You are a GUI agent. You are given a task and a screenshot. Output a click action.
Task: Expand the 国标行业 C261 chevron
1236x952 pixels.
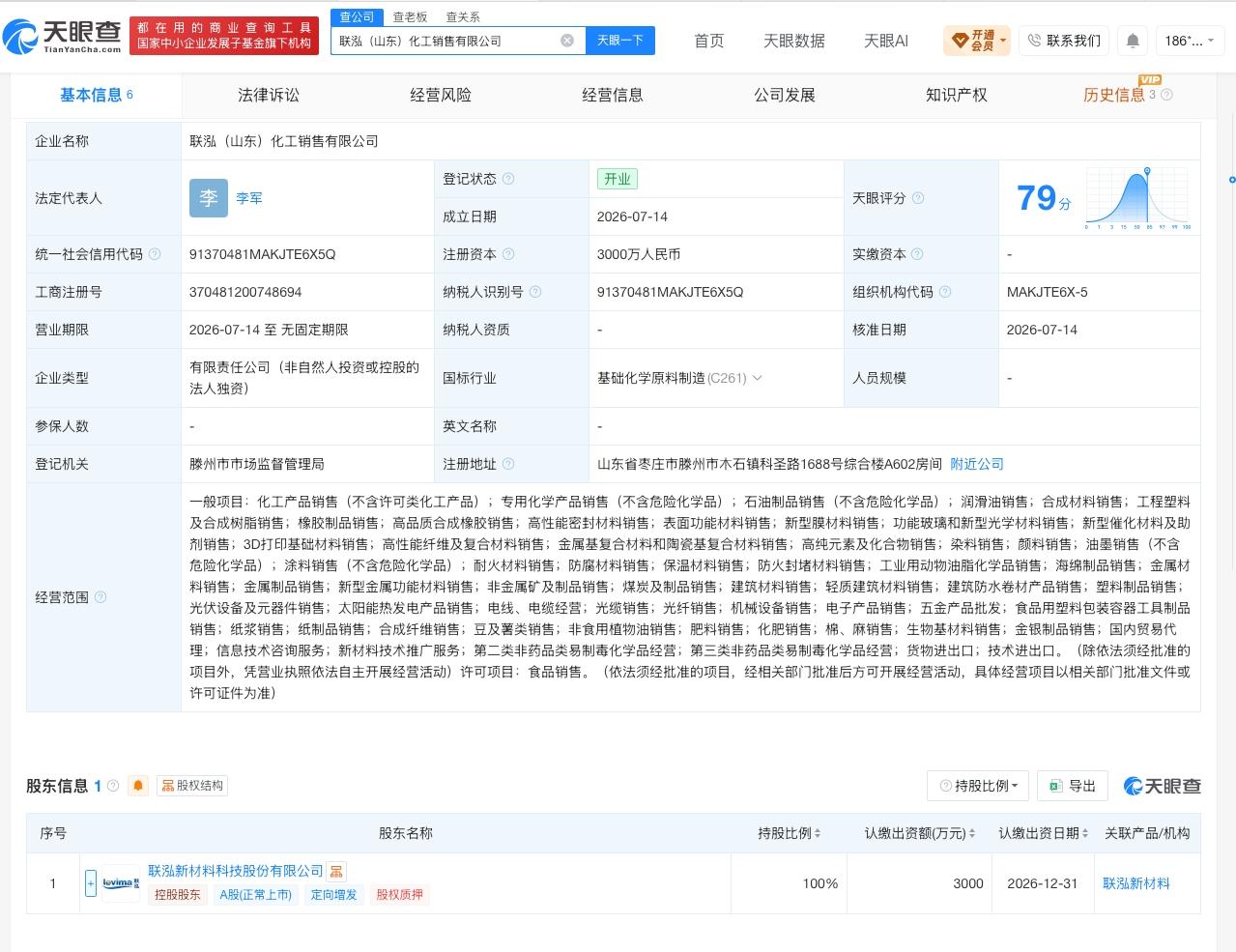757,378
